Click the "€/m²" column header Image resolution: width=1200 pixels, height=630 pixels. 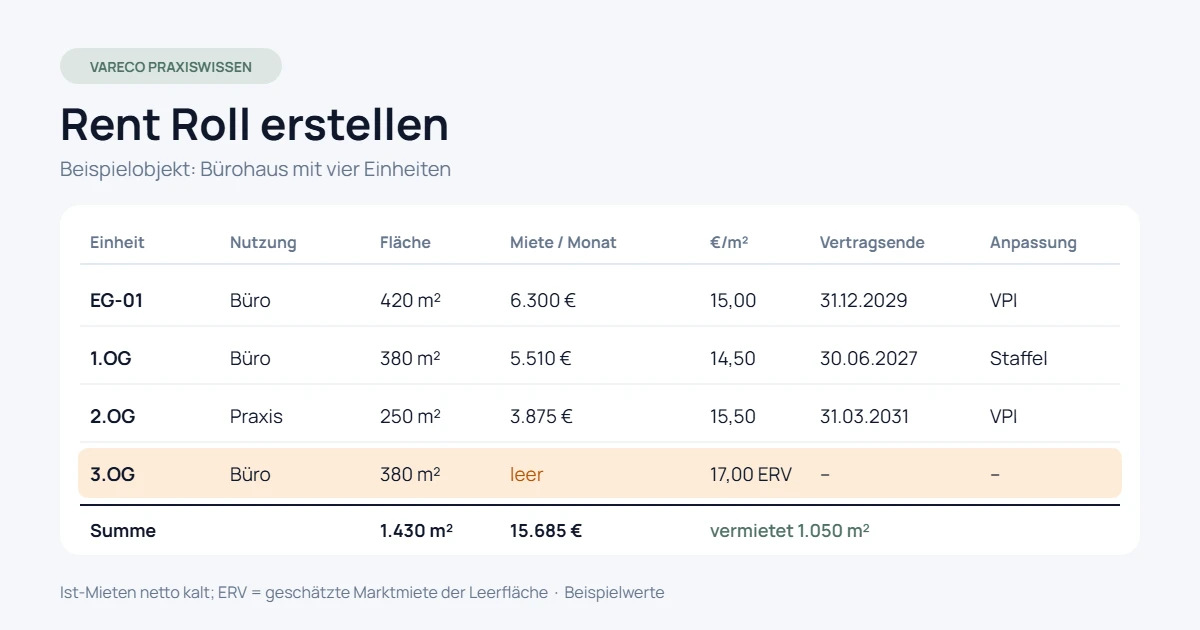729,242
